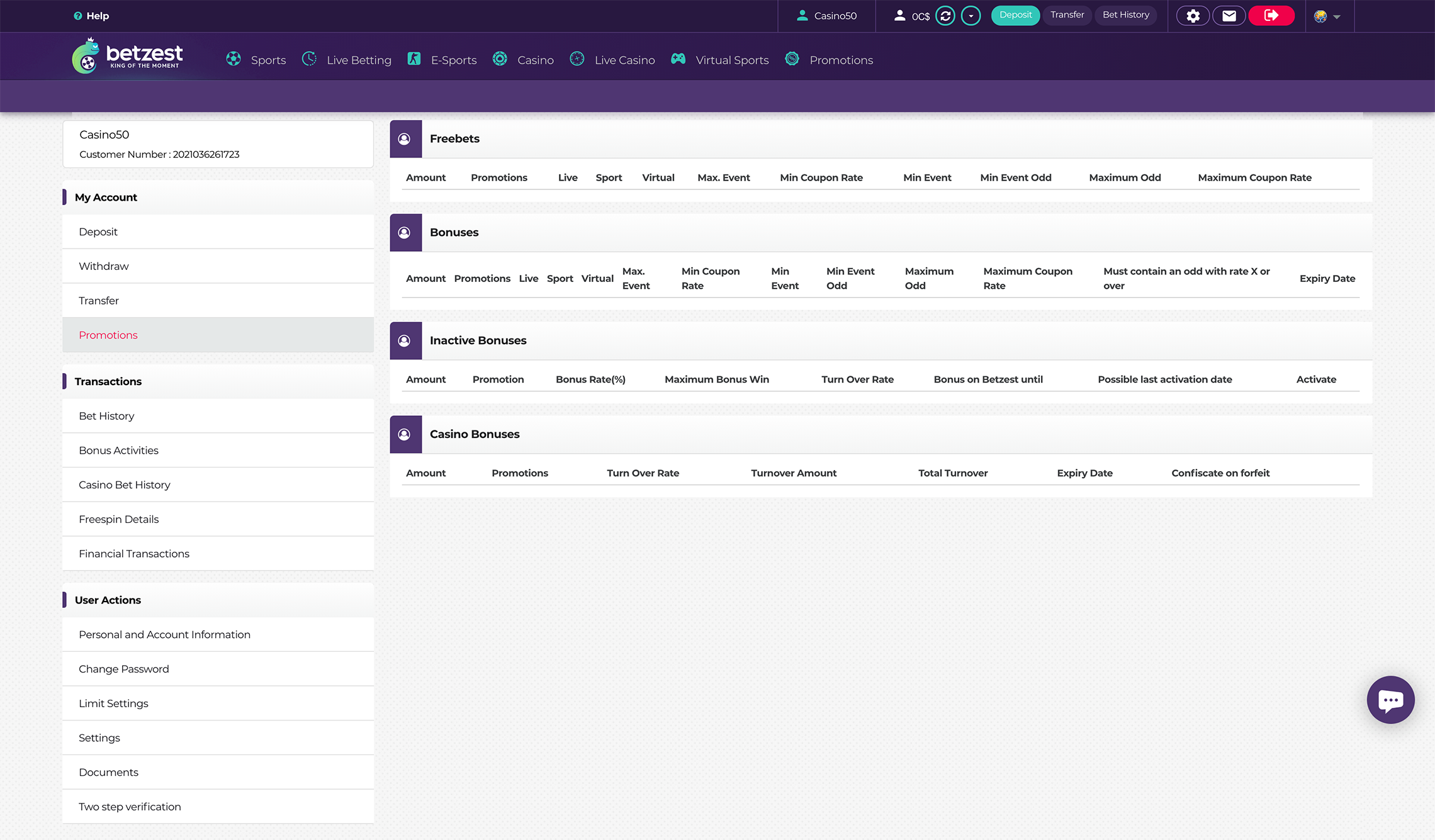This screenshot has height=840, width=1435.
Task: Click the balance person icon
Action: pos(899,16)
